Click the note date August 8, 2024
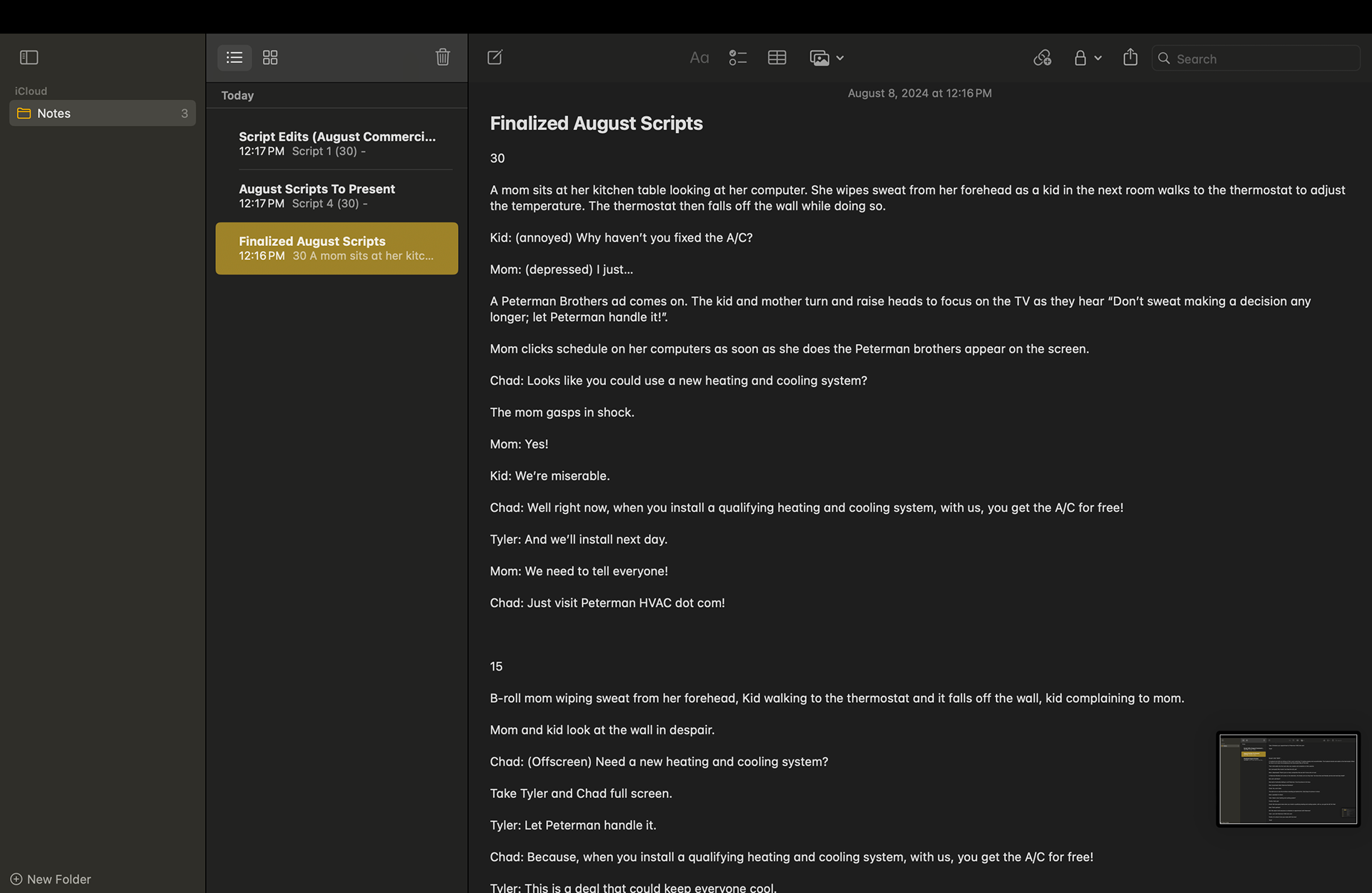 (920, 93)
